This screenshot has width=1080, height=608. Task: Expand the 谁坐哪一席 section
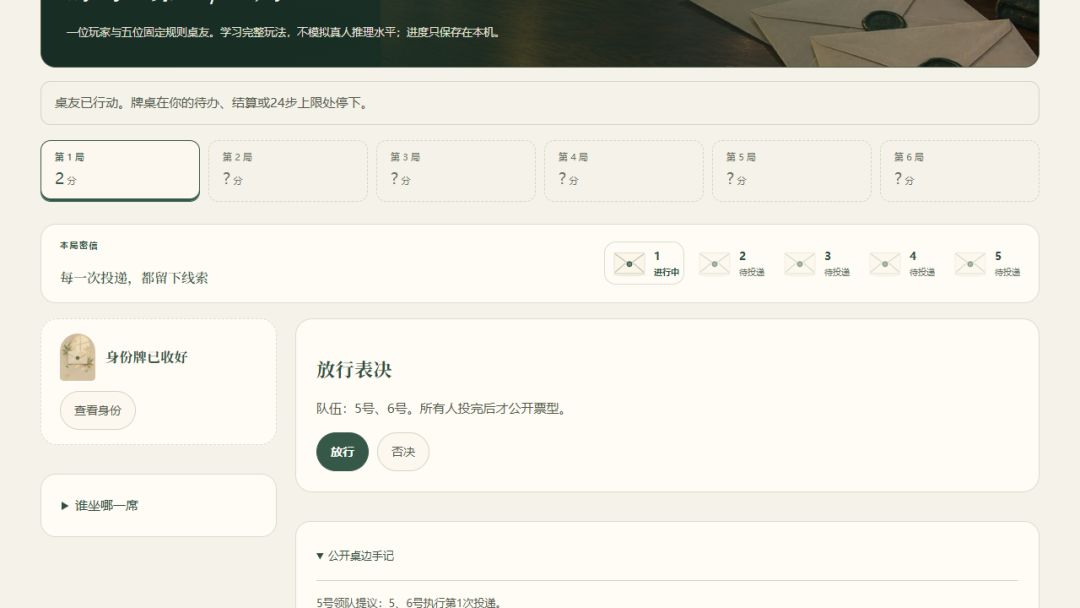[x=100, y=505]
